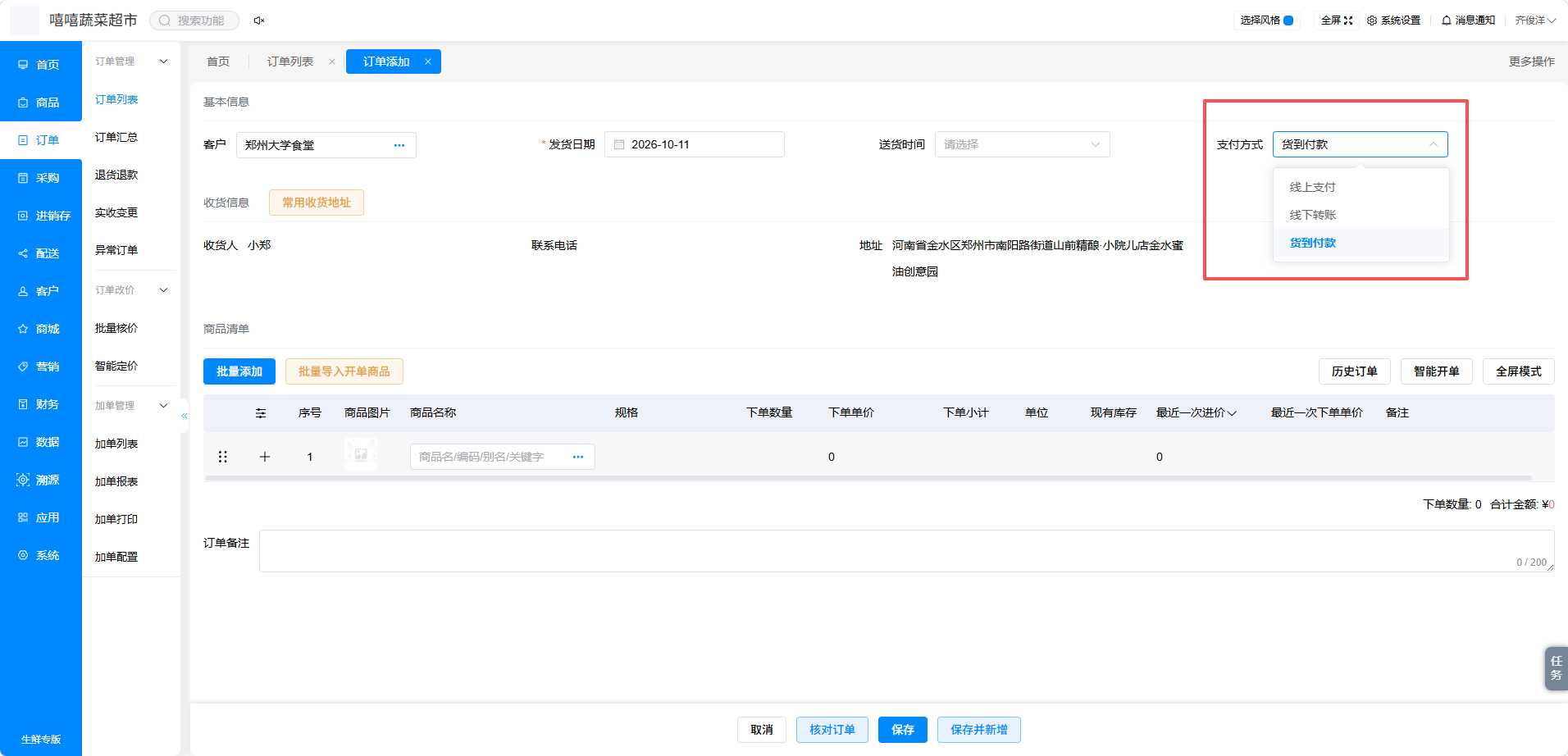Switch to the 订单列表 tab
Image resolution: width=1568 pixels, height=756 pixels.
[x=290, y=61]
